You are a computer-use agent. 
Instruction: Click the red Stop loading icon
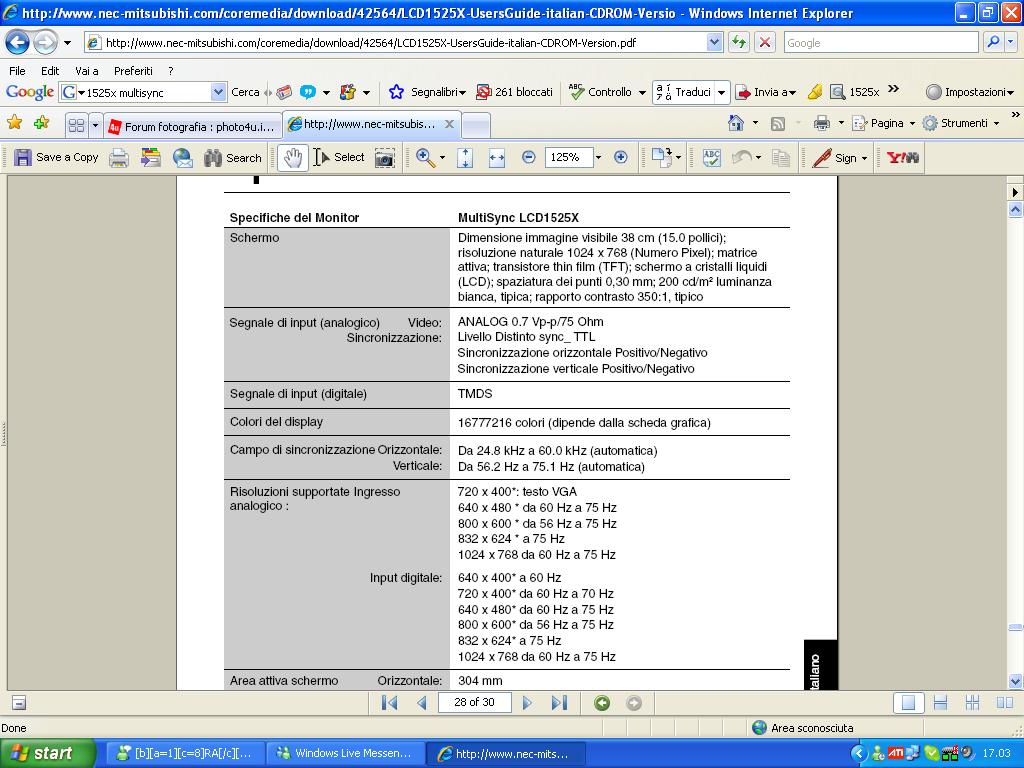pos(765,43)
